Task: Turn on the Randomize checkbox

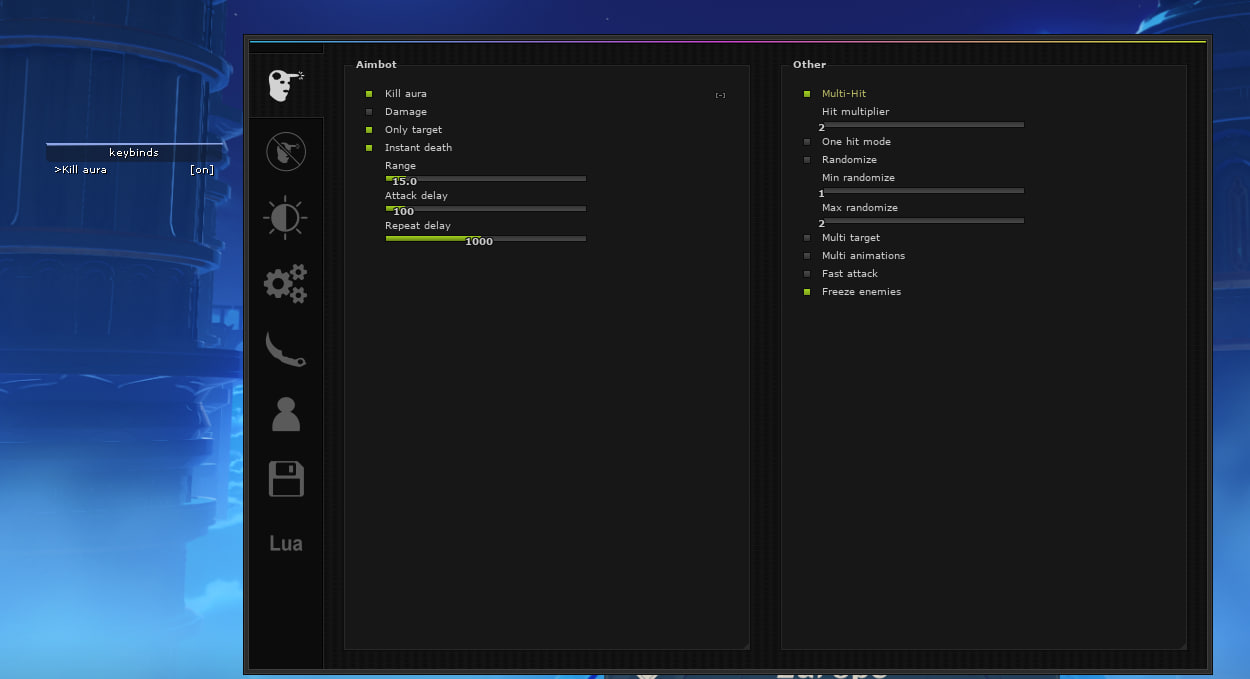Action: pos(807,160)
